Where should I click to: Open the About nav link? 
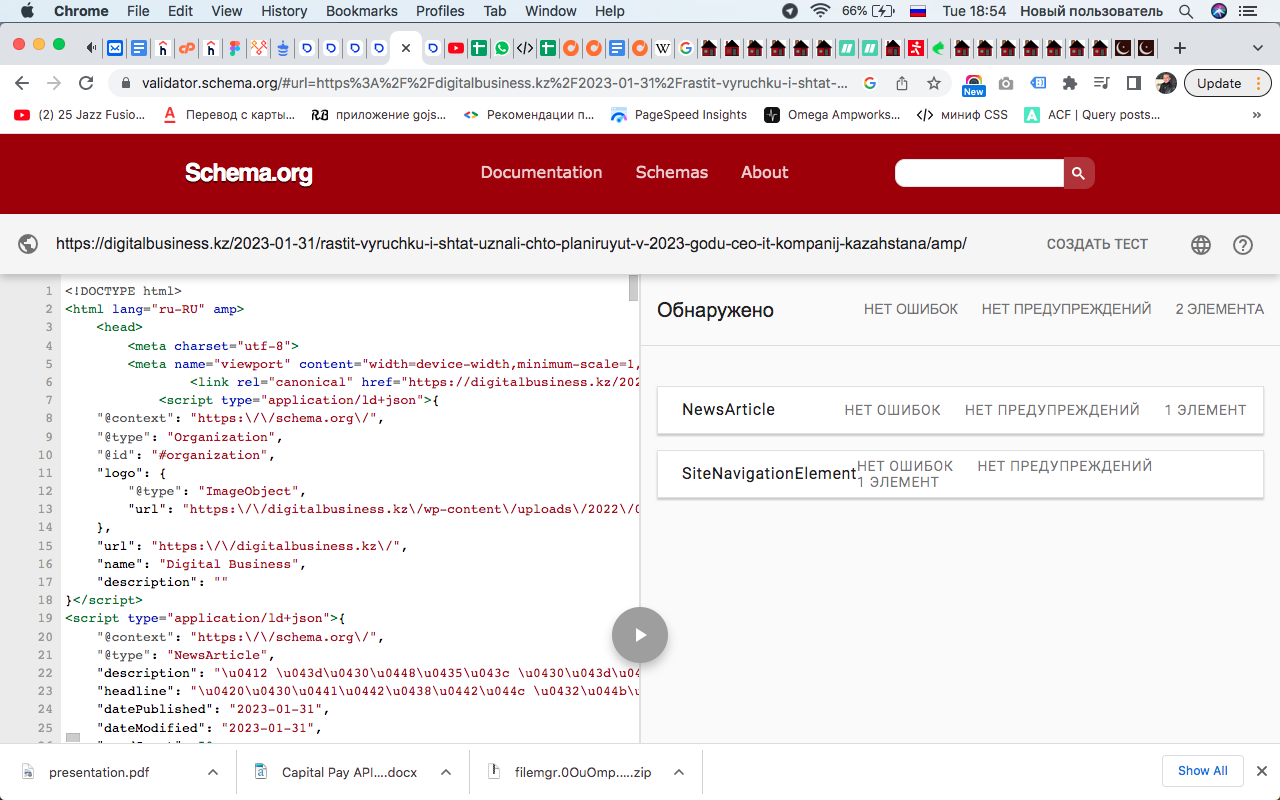(x=764, y=172)
